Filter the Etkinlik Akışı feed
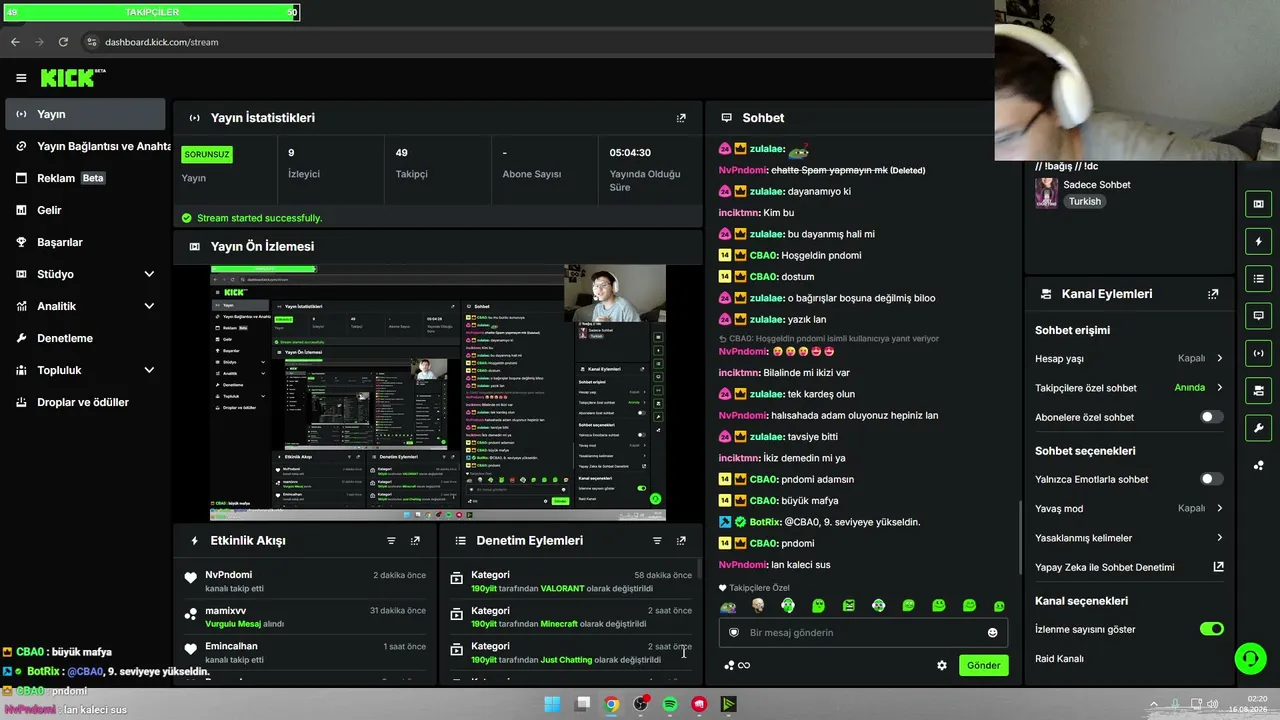The image size is (1280, 720). point(391,541)
